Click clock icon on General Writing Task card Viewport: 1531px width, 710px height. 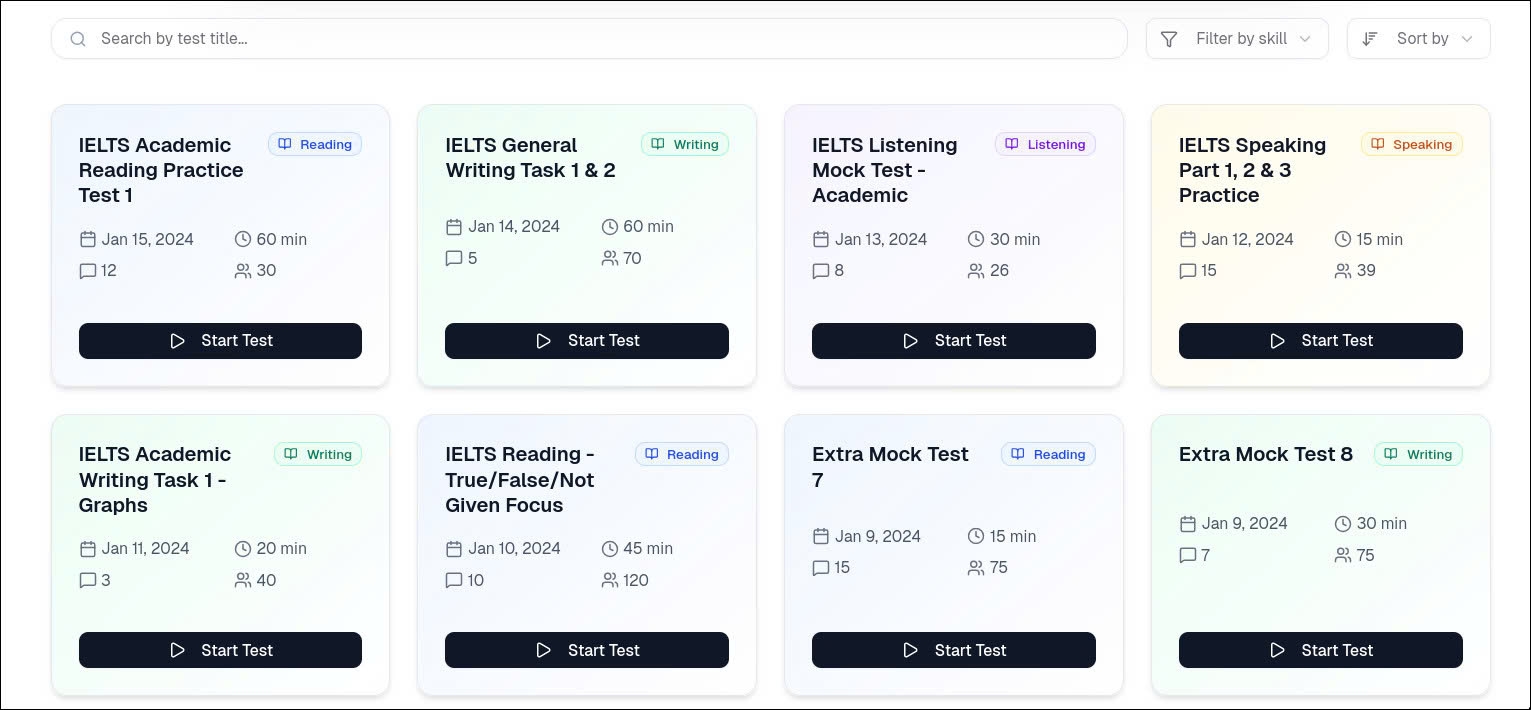[x=610, y=227]
